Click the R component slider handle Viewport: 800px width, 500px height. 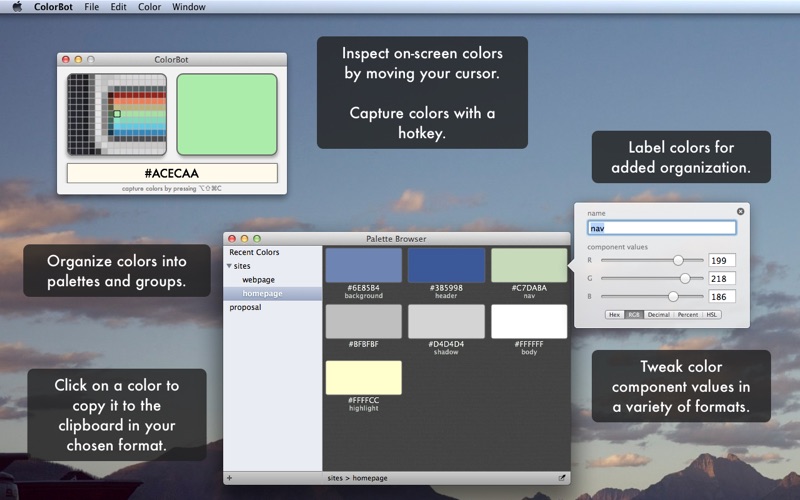(678, 260)
